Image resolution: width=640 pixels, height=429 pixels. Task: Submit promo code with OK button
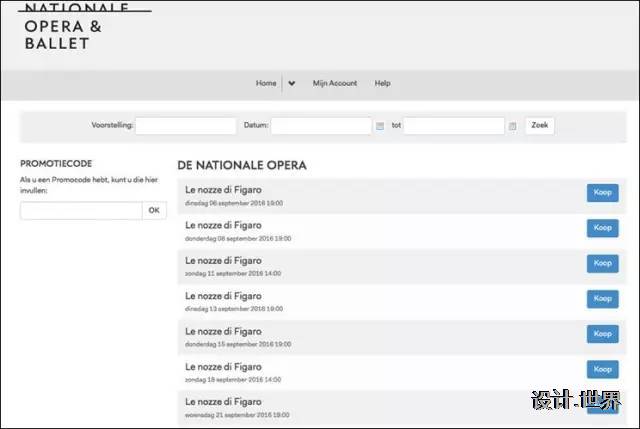tap(154, 211)
